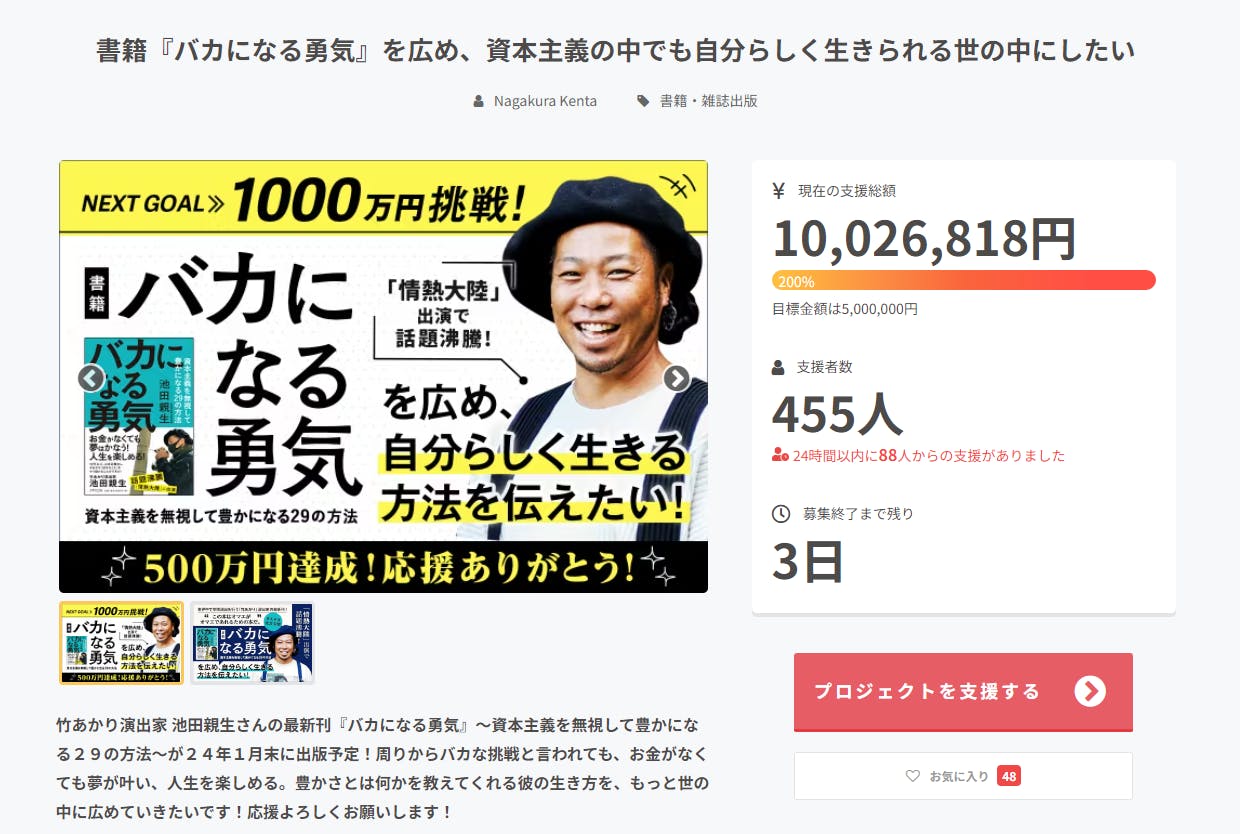Image resolution: width=1240 pixels, height=834 pixels.
Task: Click the tag icon beside 書籍・雑誌出版
Action: [x=643, y=101]
